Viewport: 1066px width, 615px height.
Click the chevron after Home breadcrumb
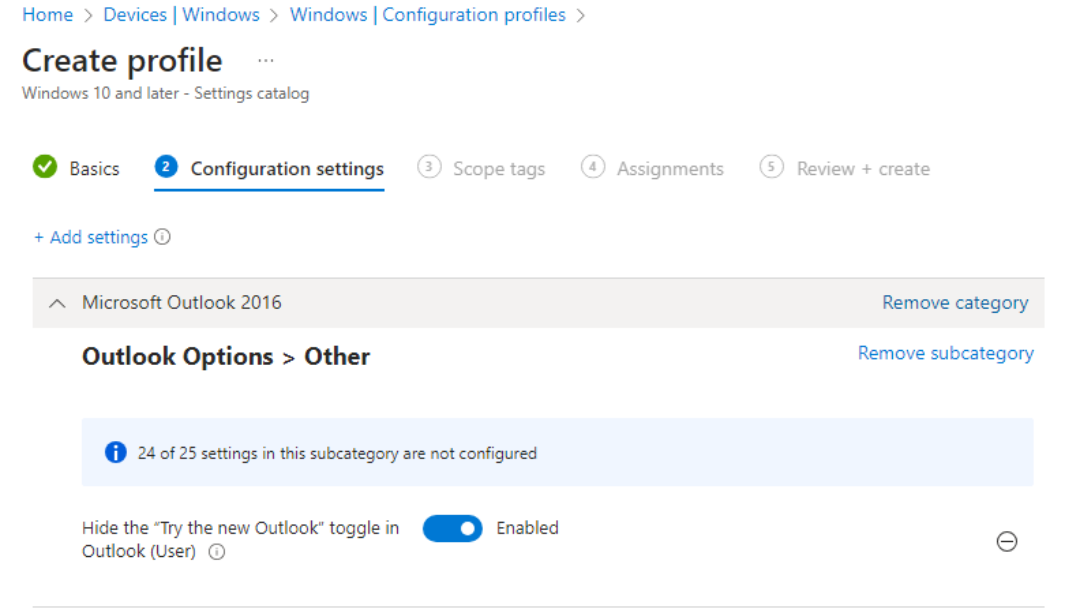pos(86,15)
